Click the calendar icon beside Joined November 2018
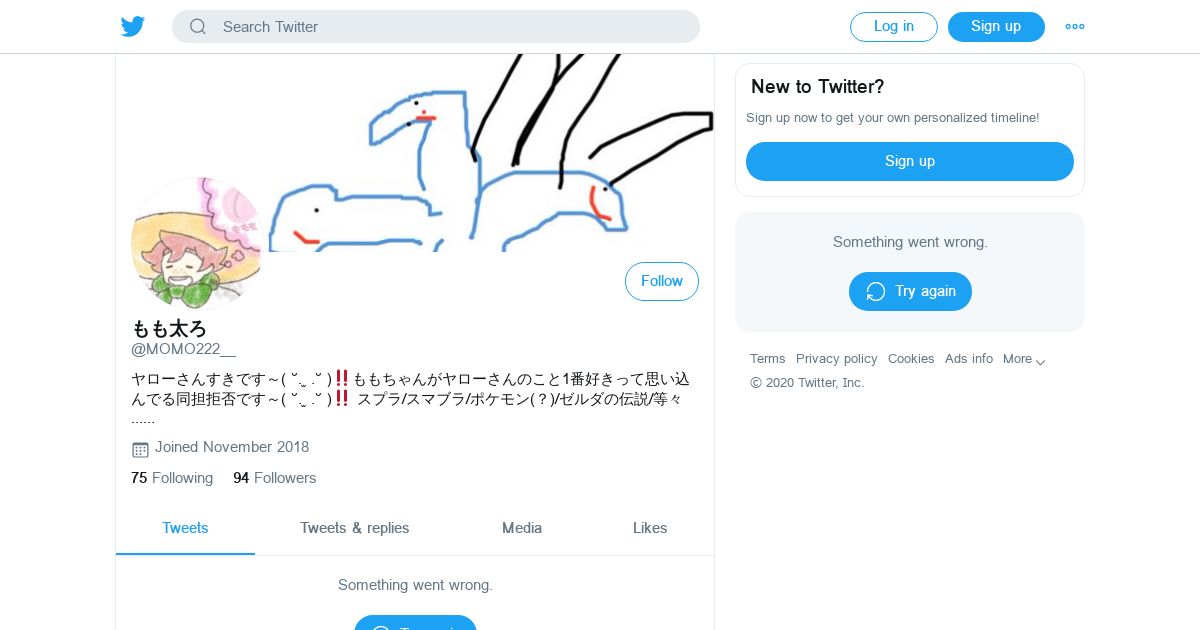The height and width of the screenshot is (630, 1200). (140, 449)
